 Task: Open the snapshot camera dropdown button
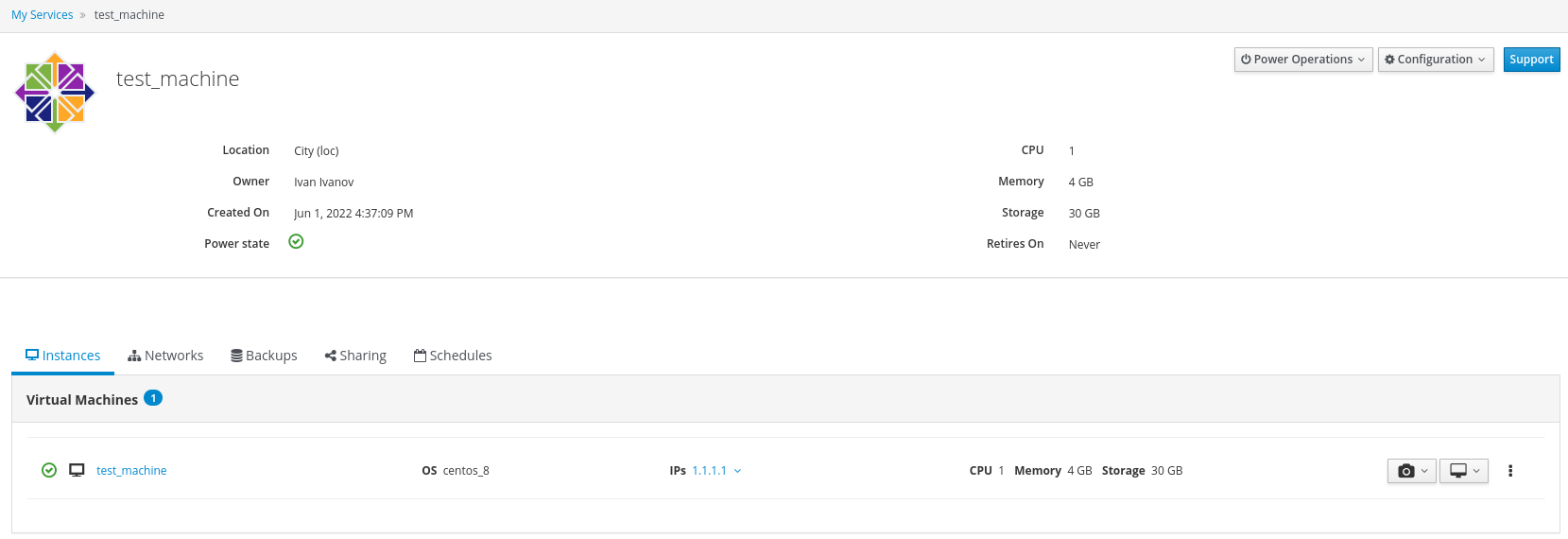[x=1411, y=471]
